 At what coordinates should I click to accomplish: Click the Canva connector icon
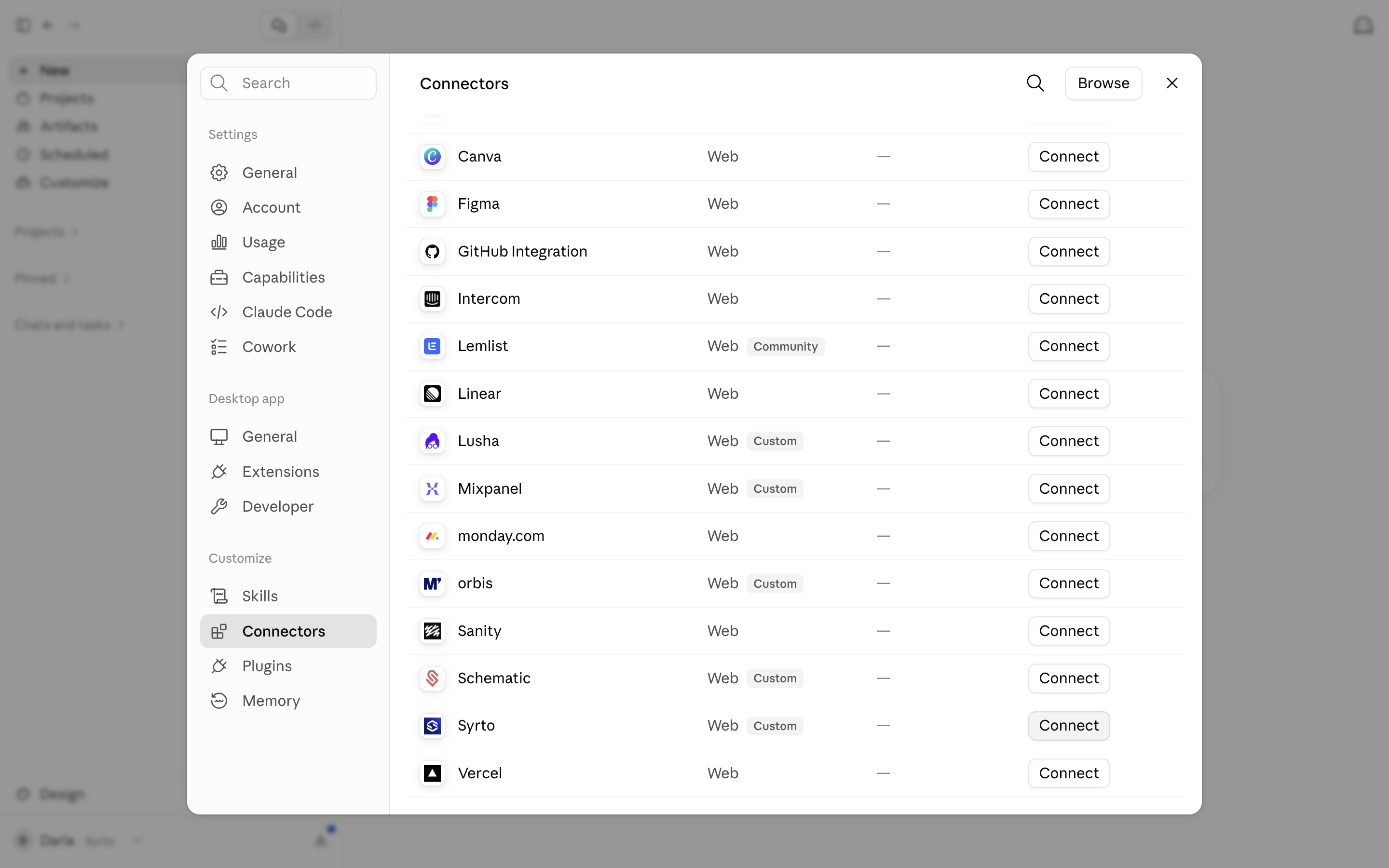[x=432, y=156]
